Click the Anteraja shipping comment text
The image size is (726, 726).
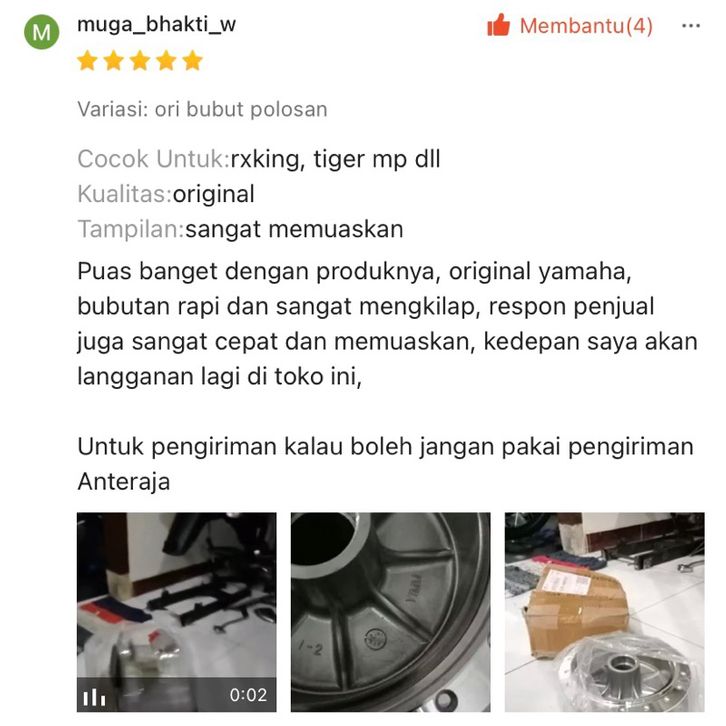(x=385, y=464)
